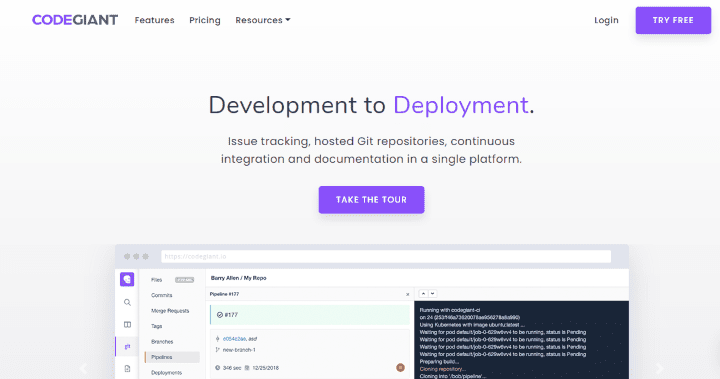Select Commits in the repo menu
720x379 pixels.
162,295
